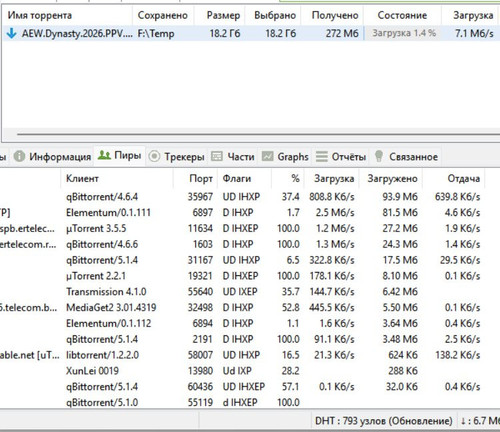Sort peers by % column
This screenshot has width=500, height=432.
[295, 179]
